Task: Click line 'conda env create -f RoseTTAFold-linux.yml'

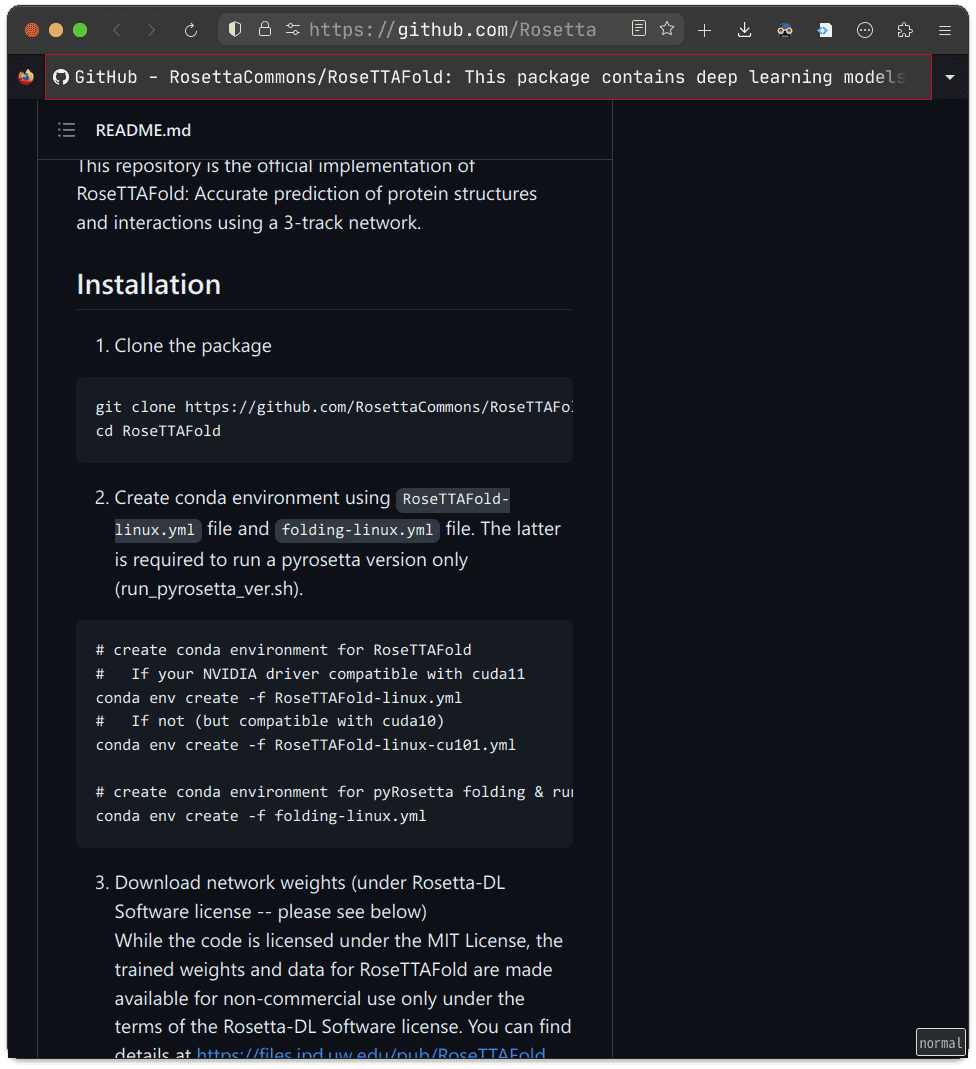Action: pos(279,698)
